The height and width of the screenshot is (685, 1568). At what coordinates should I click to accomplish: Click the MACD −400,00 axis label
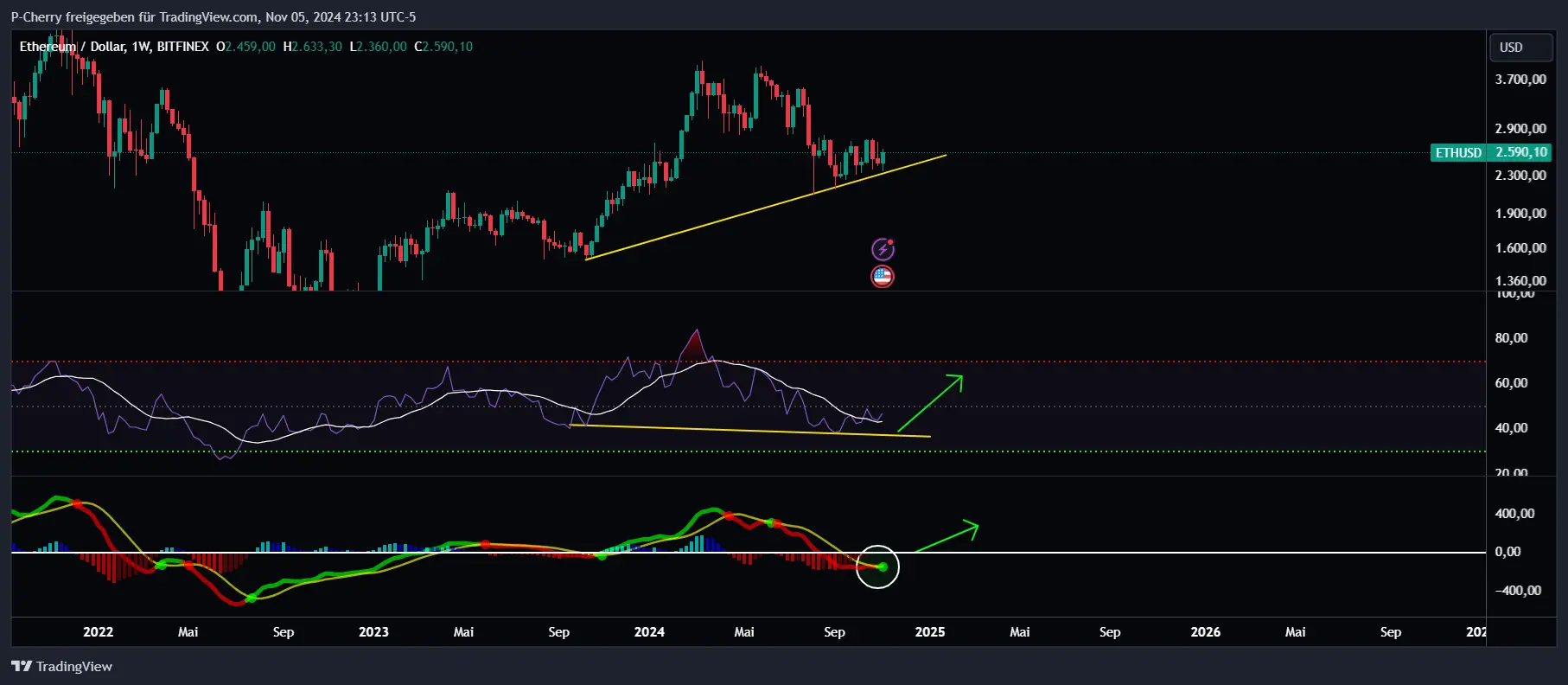pos(1518,591)
